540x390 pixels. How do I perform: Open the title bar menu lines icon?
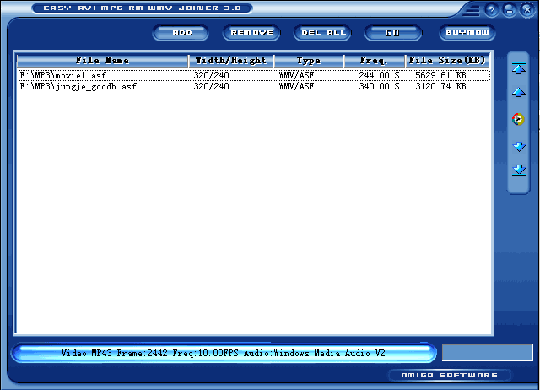(471, 11)
